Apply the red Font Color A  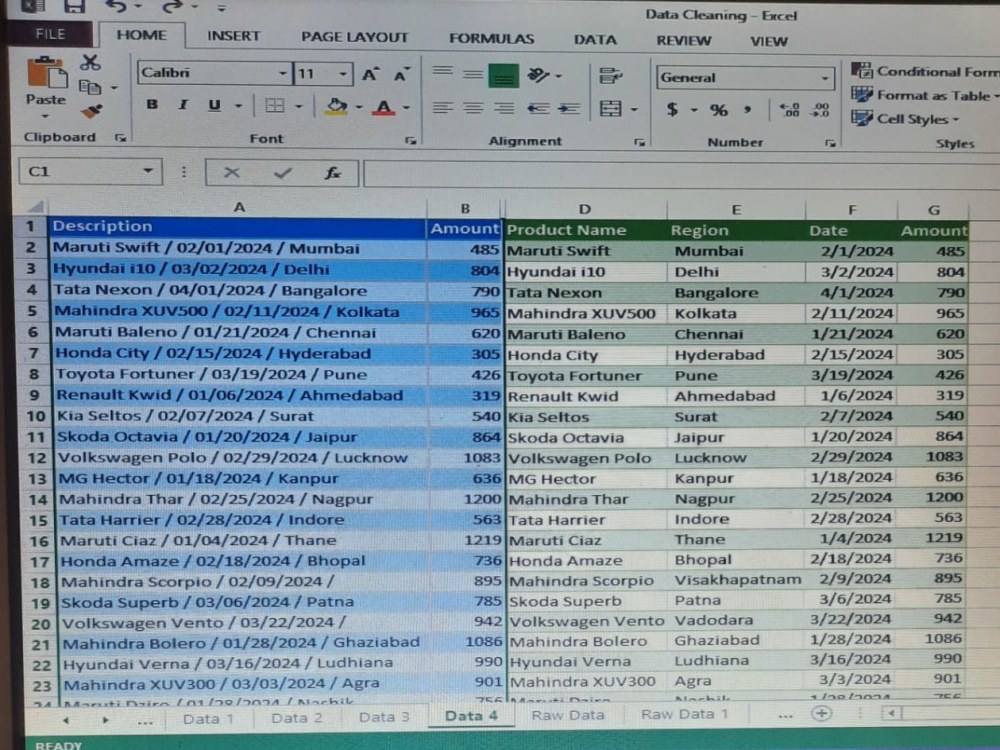[383, 107]
